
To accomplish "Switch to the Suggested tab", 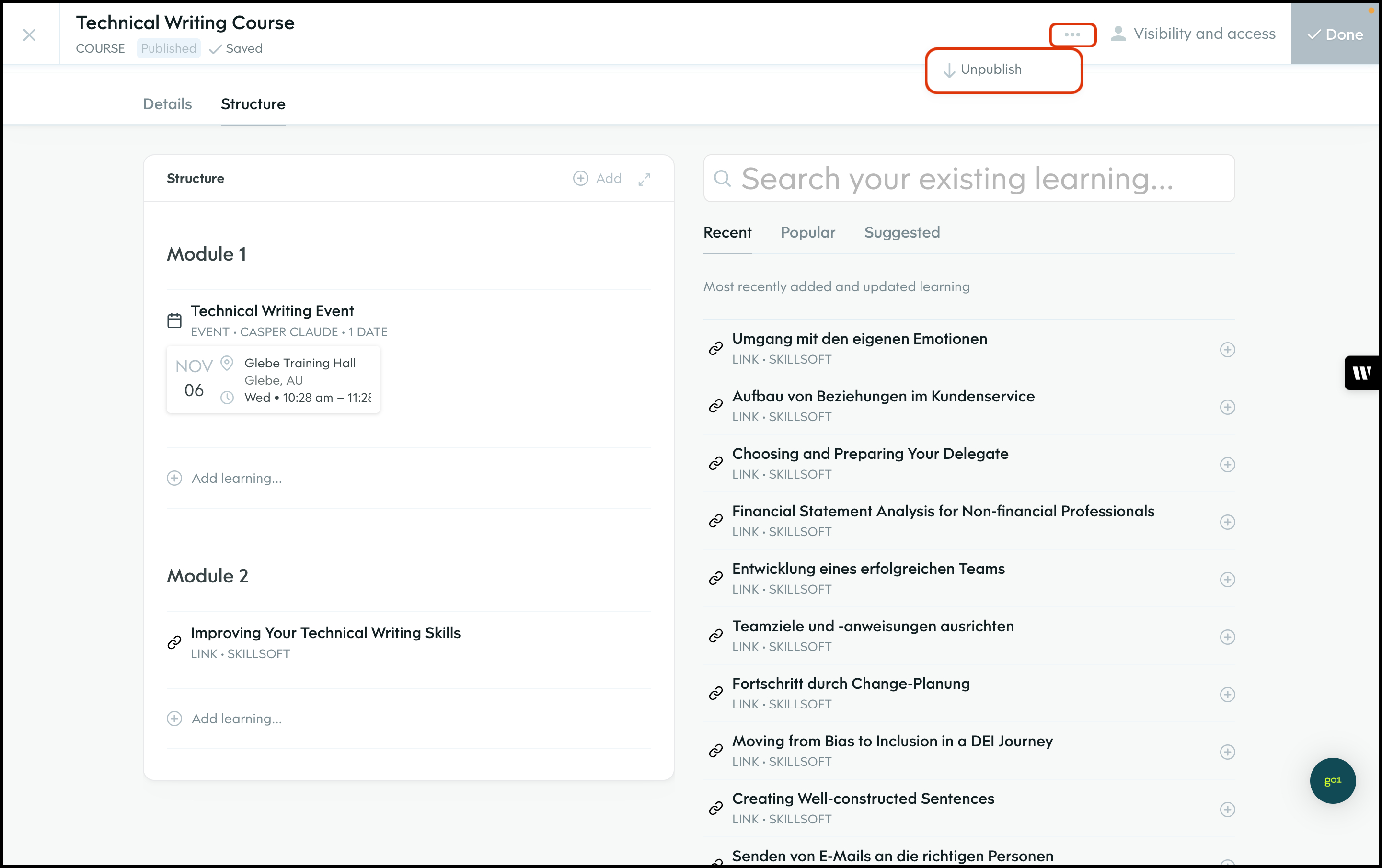I will [x=901, y=232].
